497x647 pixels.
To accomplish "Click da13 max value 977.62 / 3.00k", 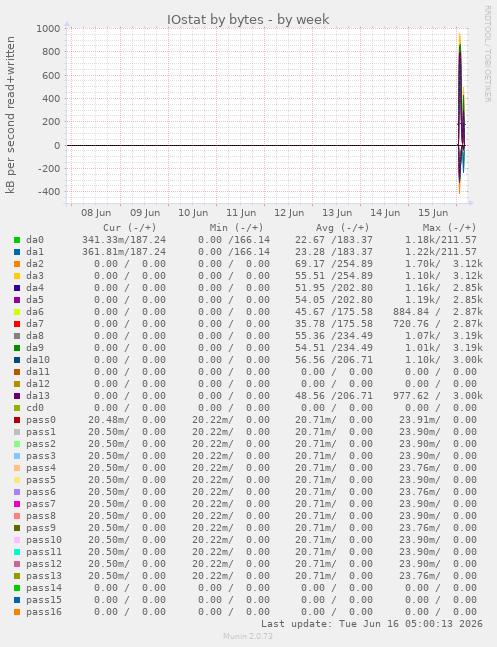I will point(438,396).
